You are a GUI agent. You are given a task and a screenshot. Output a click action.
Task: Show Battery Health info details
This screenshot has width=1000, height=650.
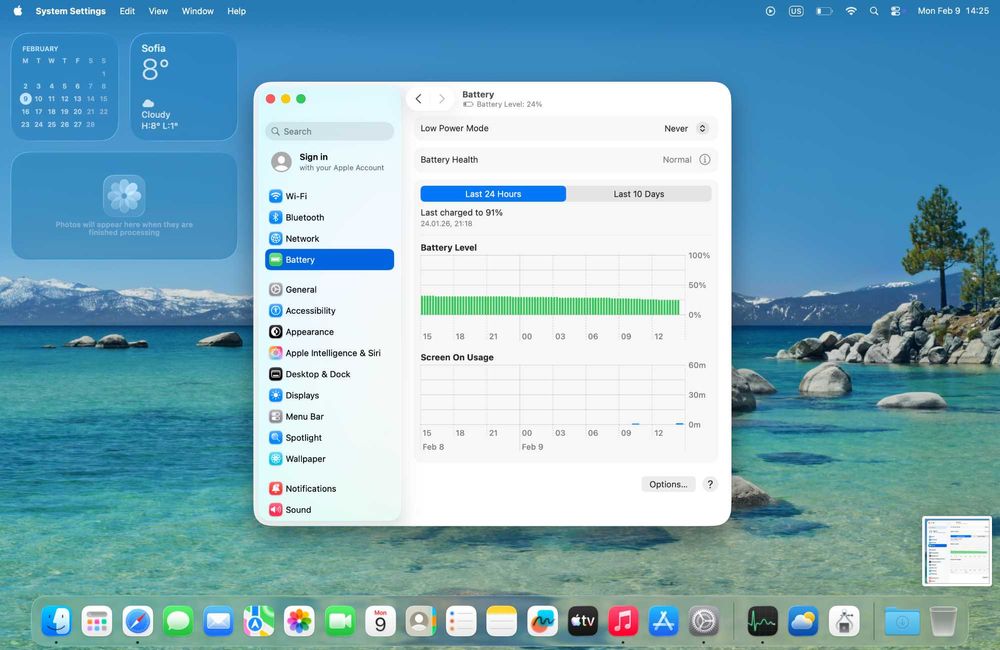[705, 159]
